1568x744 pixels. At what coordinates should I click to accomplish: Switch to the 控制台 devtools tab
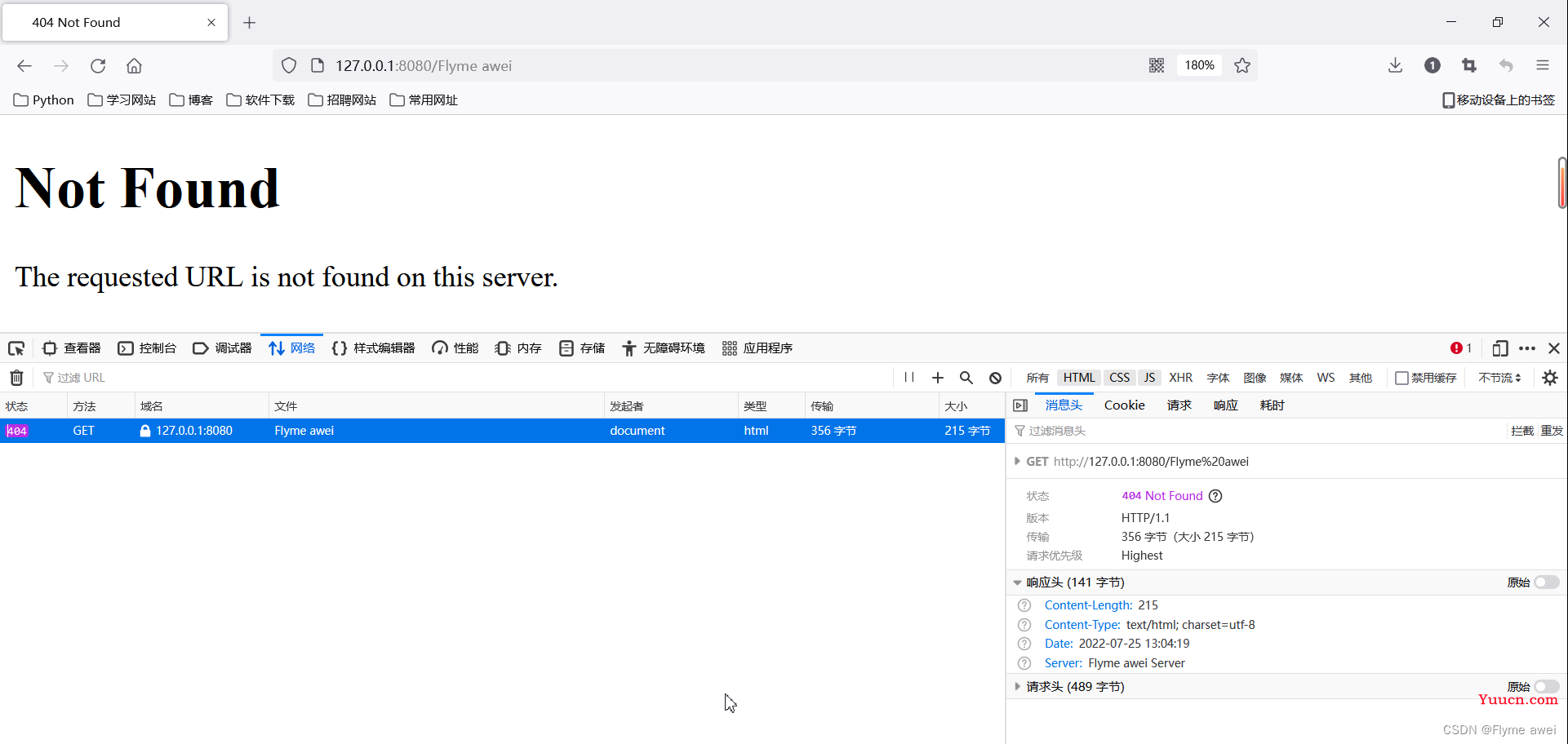pos(147,348)
